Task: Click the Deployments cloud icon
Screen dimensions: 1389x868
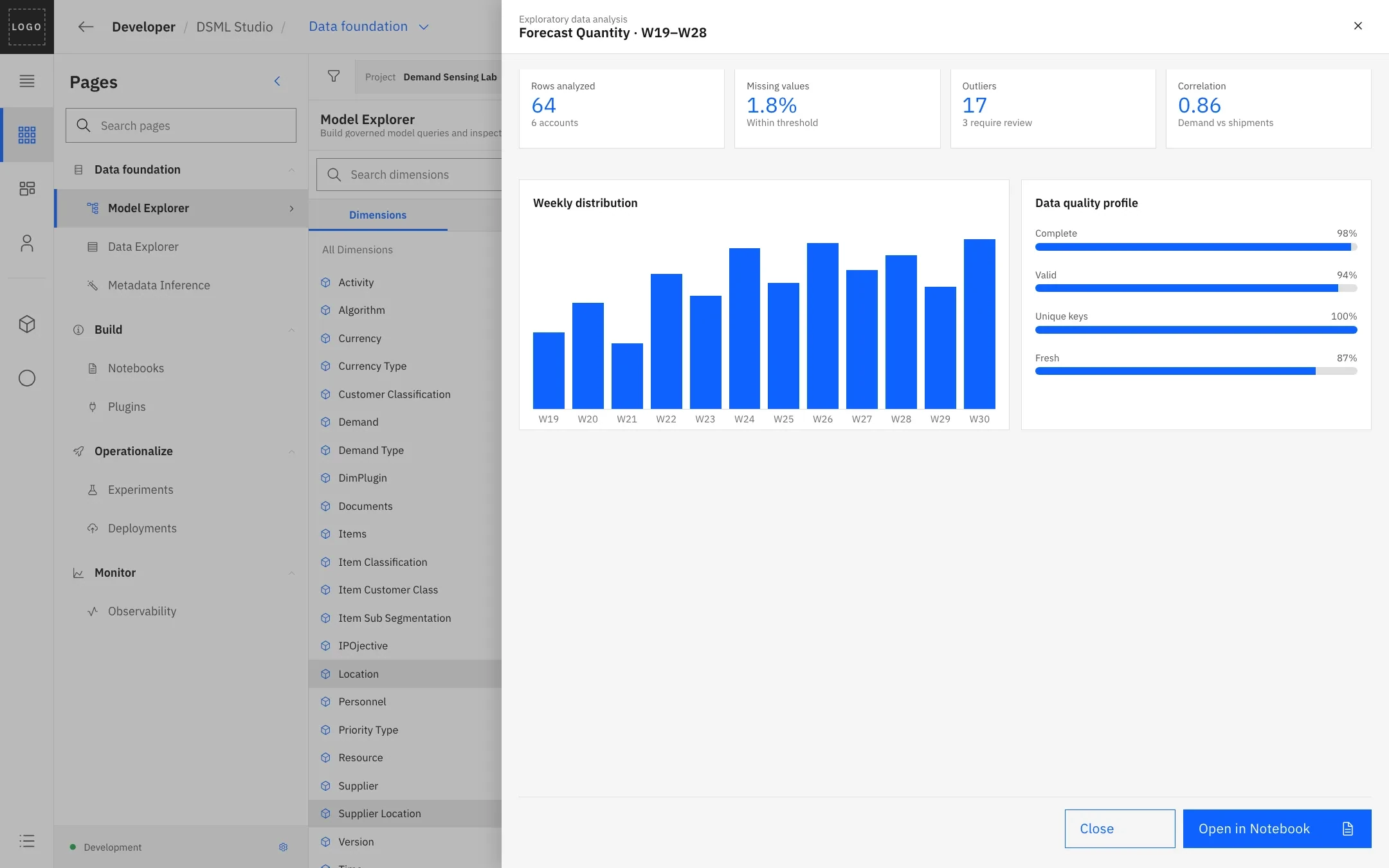Action: pos(93,529)
